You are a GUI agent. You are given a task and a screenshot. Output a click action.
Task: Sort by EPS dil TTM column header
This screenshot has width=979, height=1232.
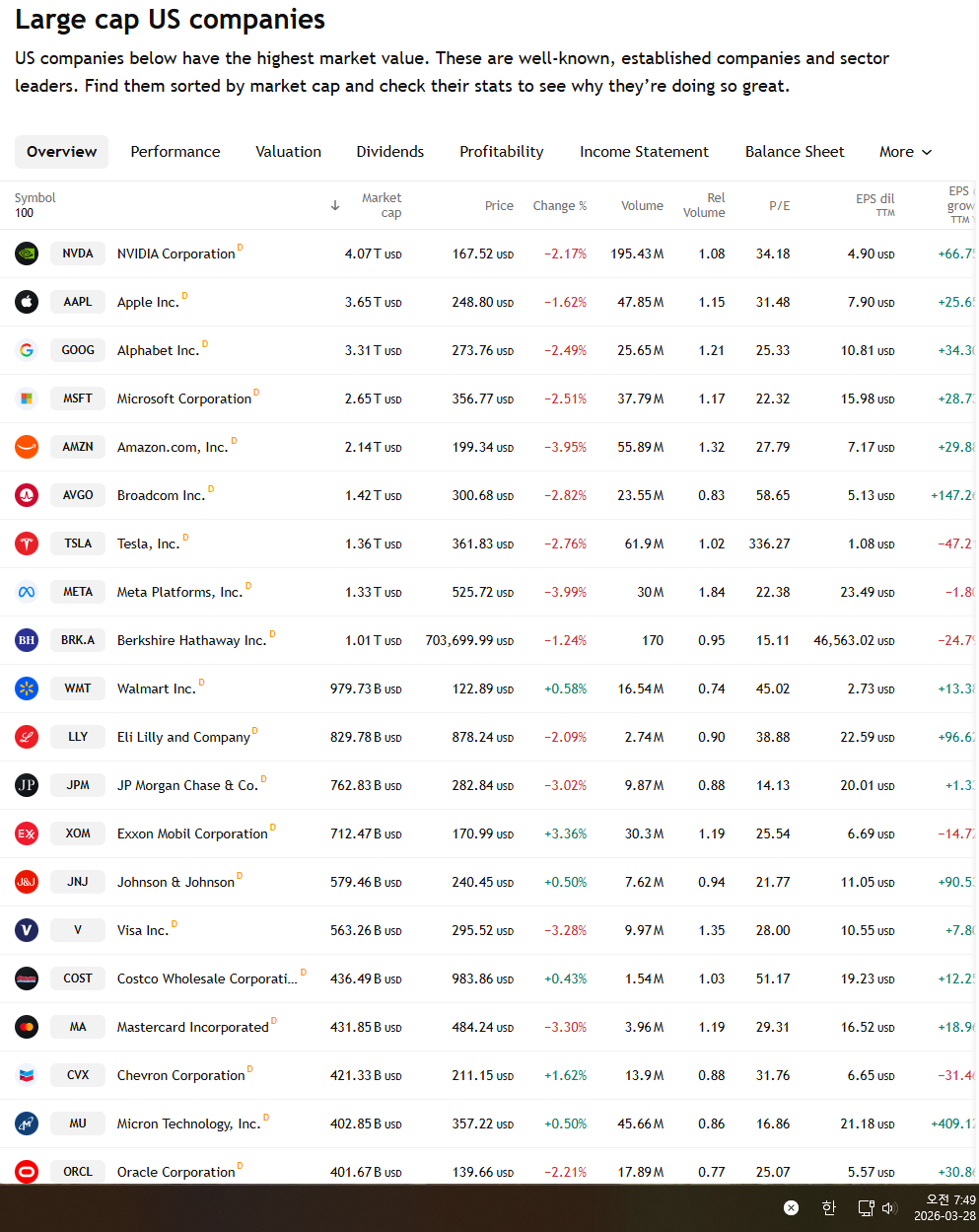(875, 205)
